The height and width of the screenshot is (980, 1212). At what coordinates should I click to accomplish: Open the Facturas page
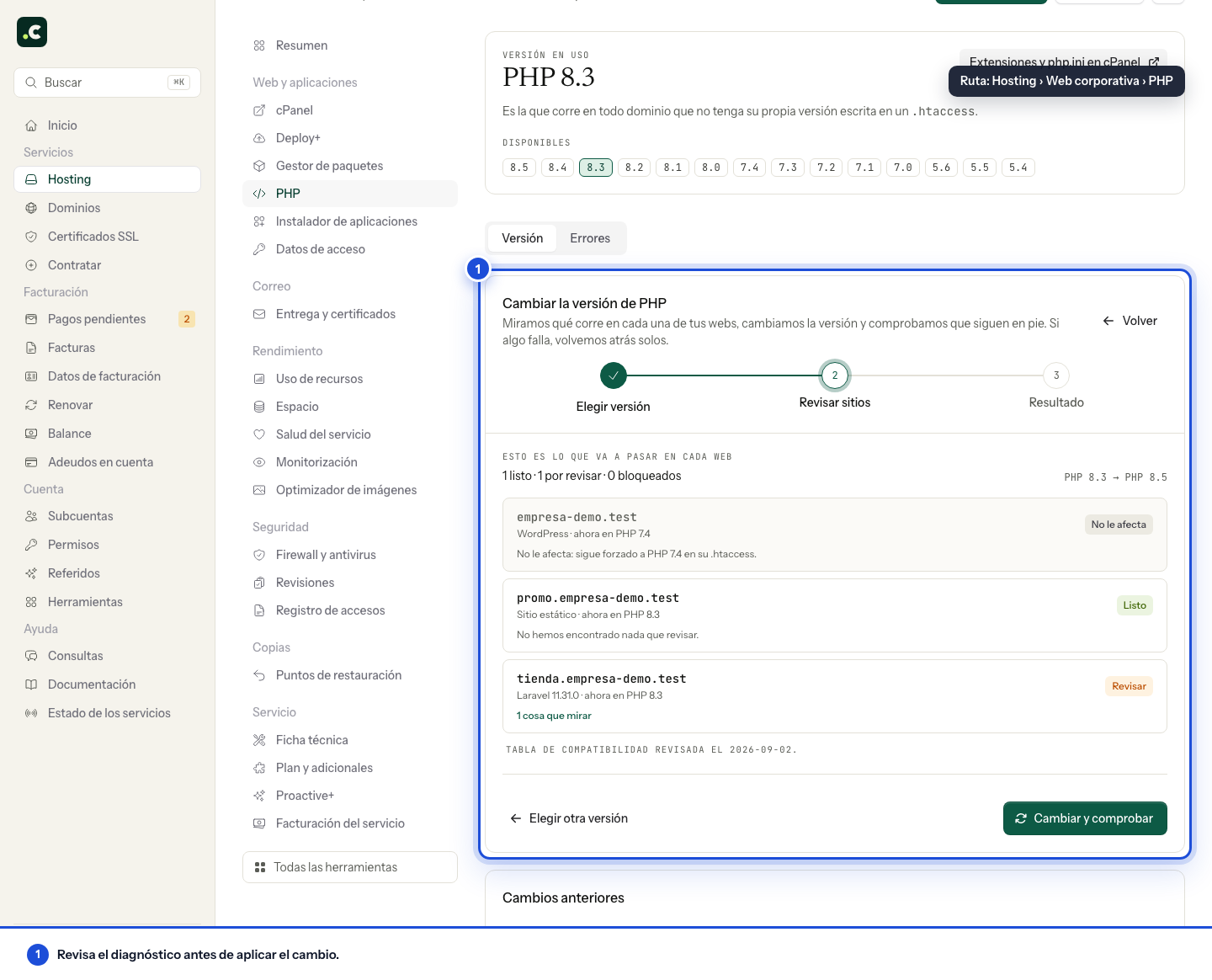(x=107, y=348)
